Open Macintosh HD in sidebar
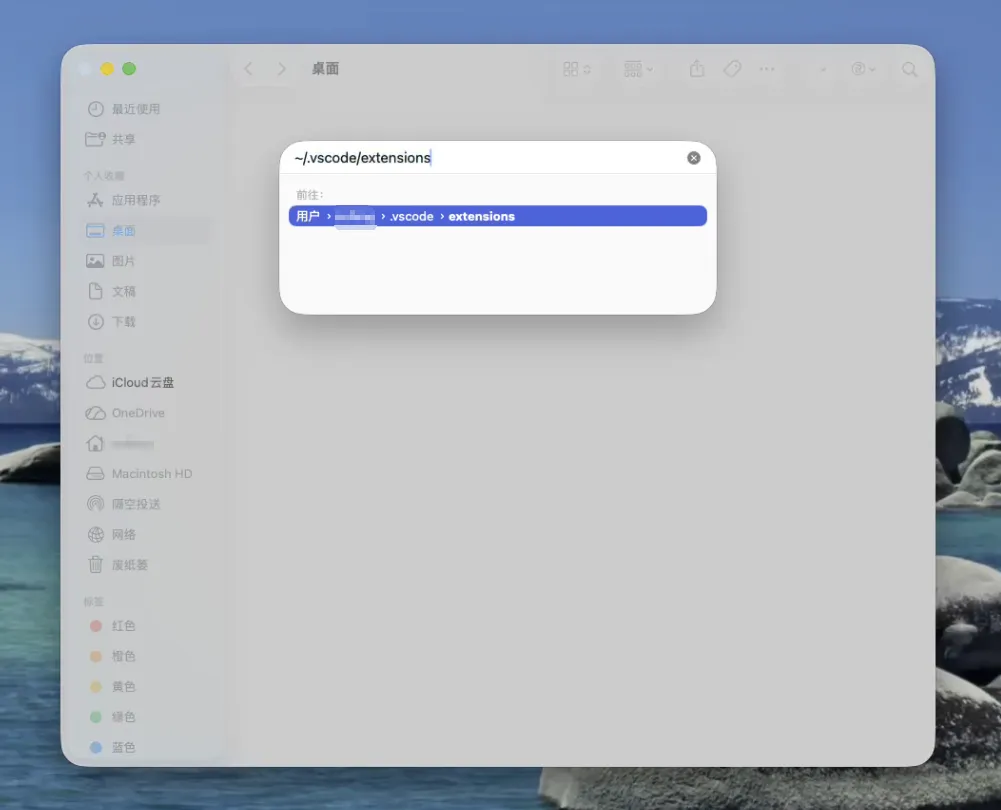Image resolution: width=1001 pixels, height=810 pixels. coord(151,474)
